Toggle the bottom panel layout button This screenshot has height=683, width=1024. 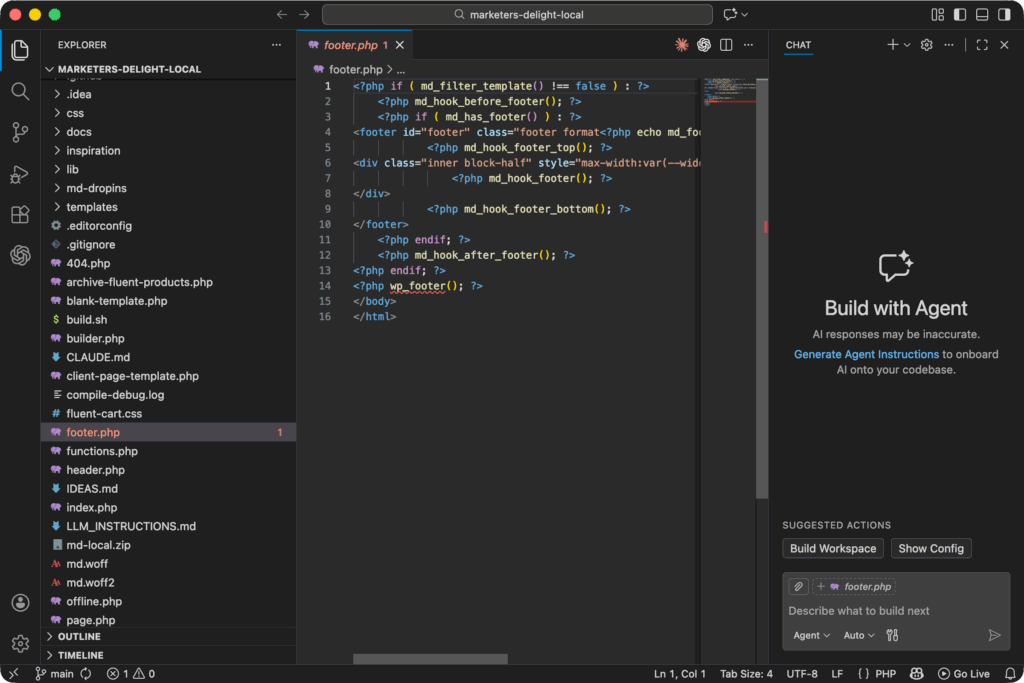(x=982, y=15)
